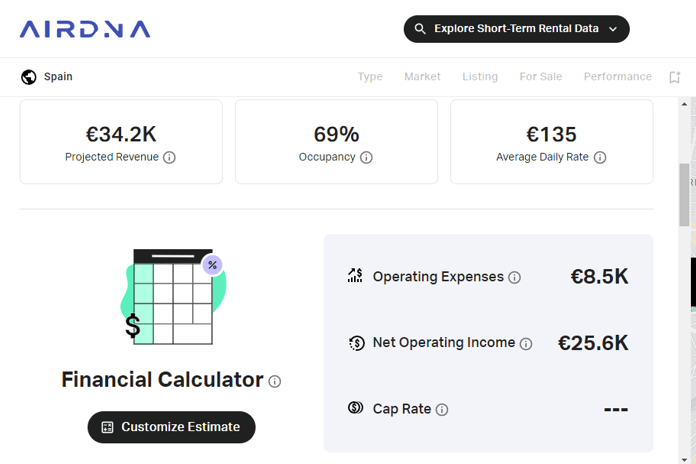Click Financial Calculator info icon
Image resolution: width=696 pixels, height=464 pixels.
[x=275, y=381]
